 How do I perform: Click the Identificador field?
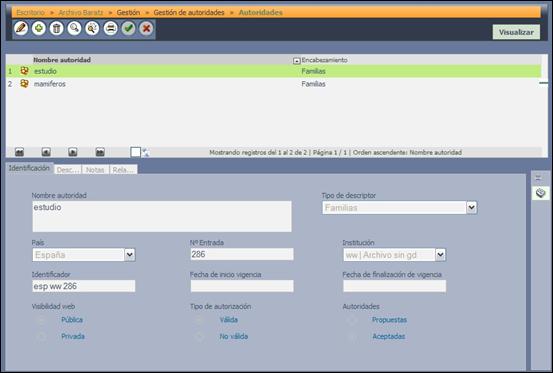click(84, 286)
